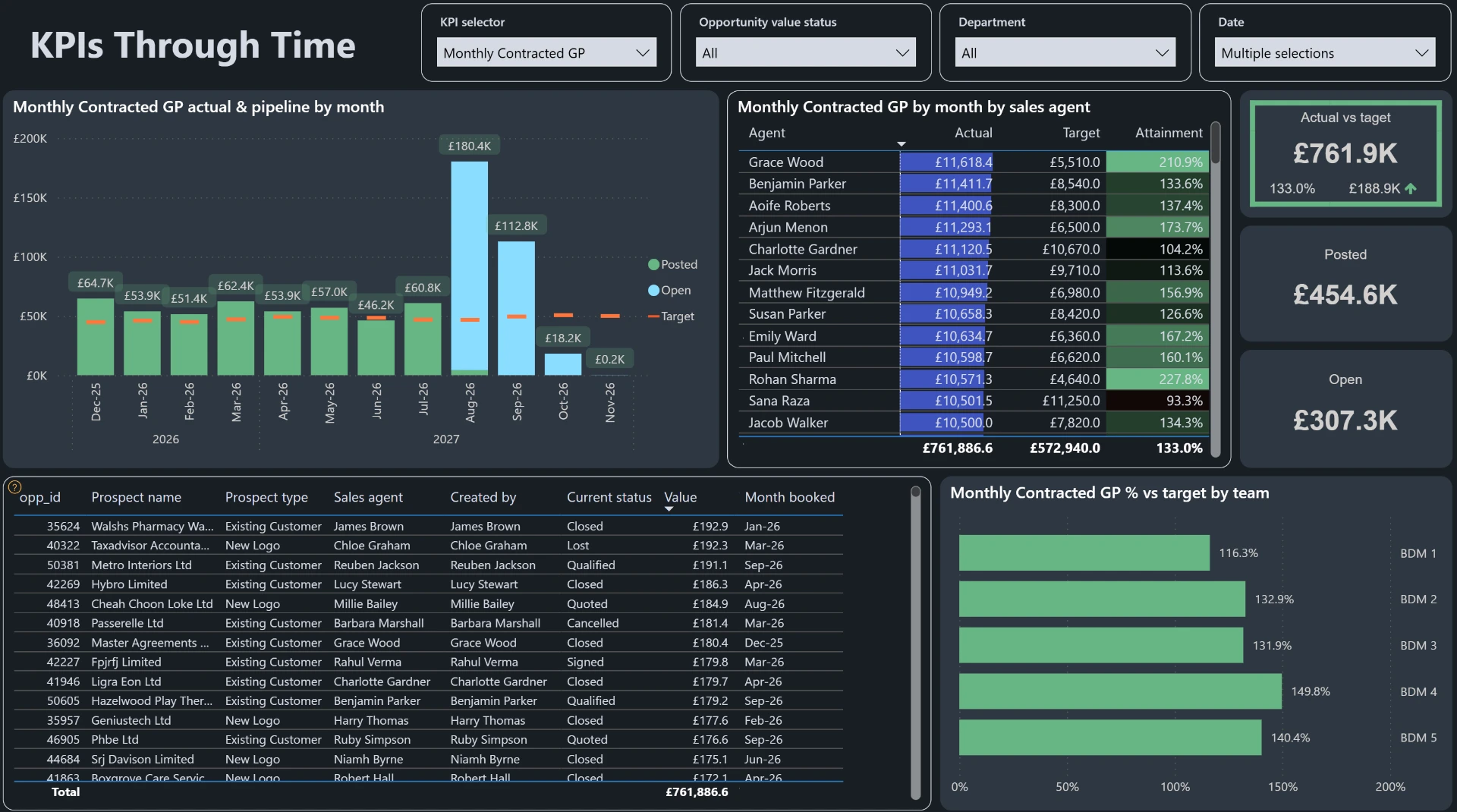This screenshot has width=1457, height=812.
Task: Select the Rohan Sharma agent row
Action: (x=974, y=379)
